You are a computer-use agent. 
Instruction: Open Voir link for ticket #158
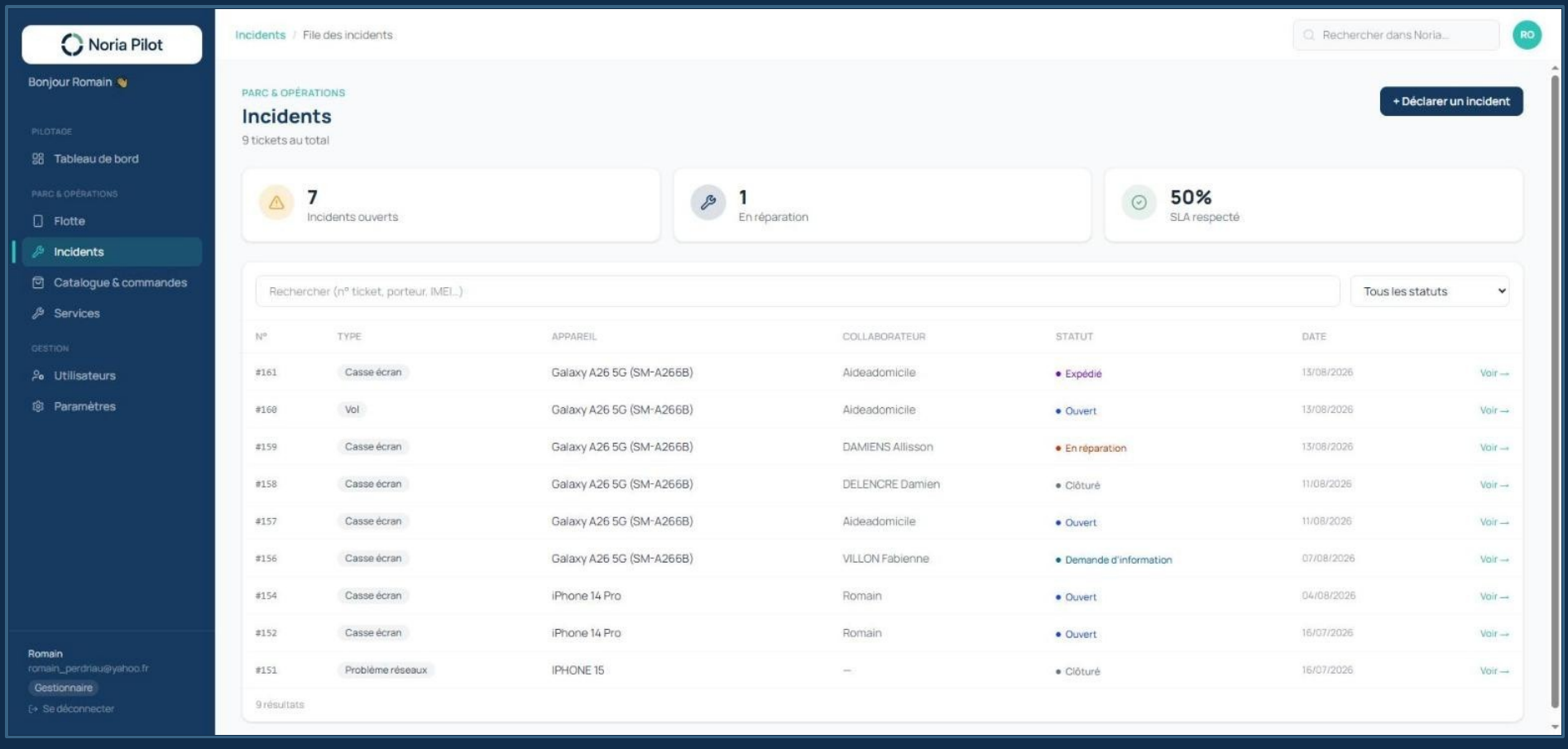coord(1494,485)
